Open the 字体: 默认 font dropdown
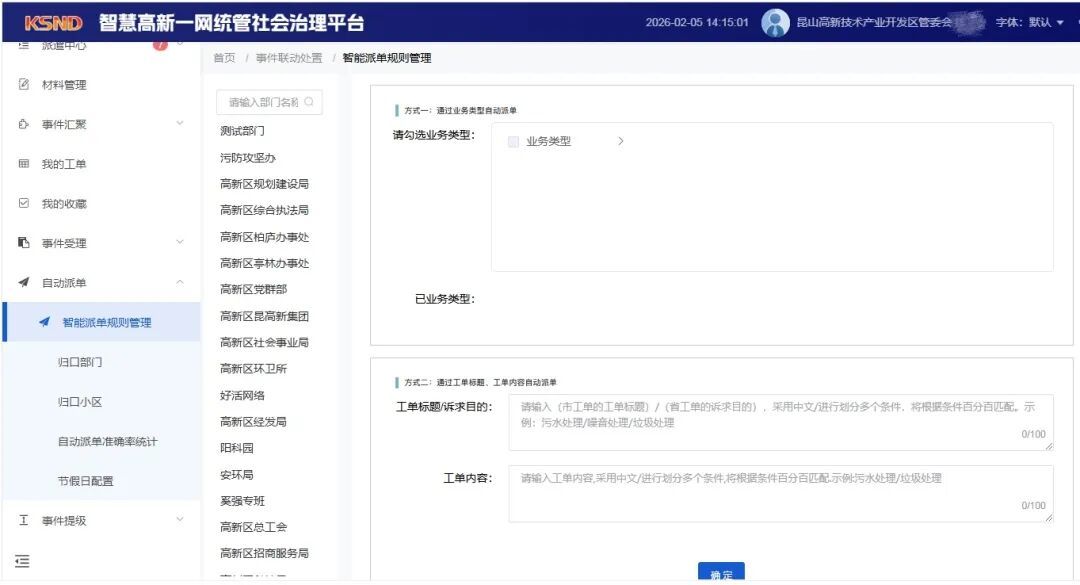1080x585 pixels. 1029,23
